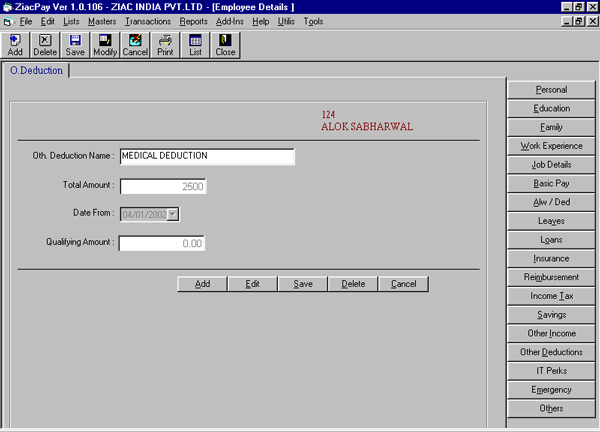Open the Income Tax section
The image size is (600, 432).
[551, 296]
